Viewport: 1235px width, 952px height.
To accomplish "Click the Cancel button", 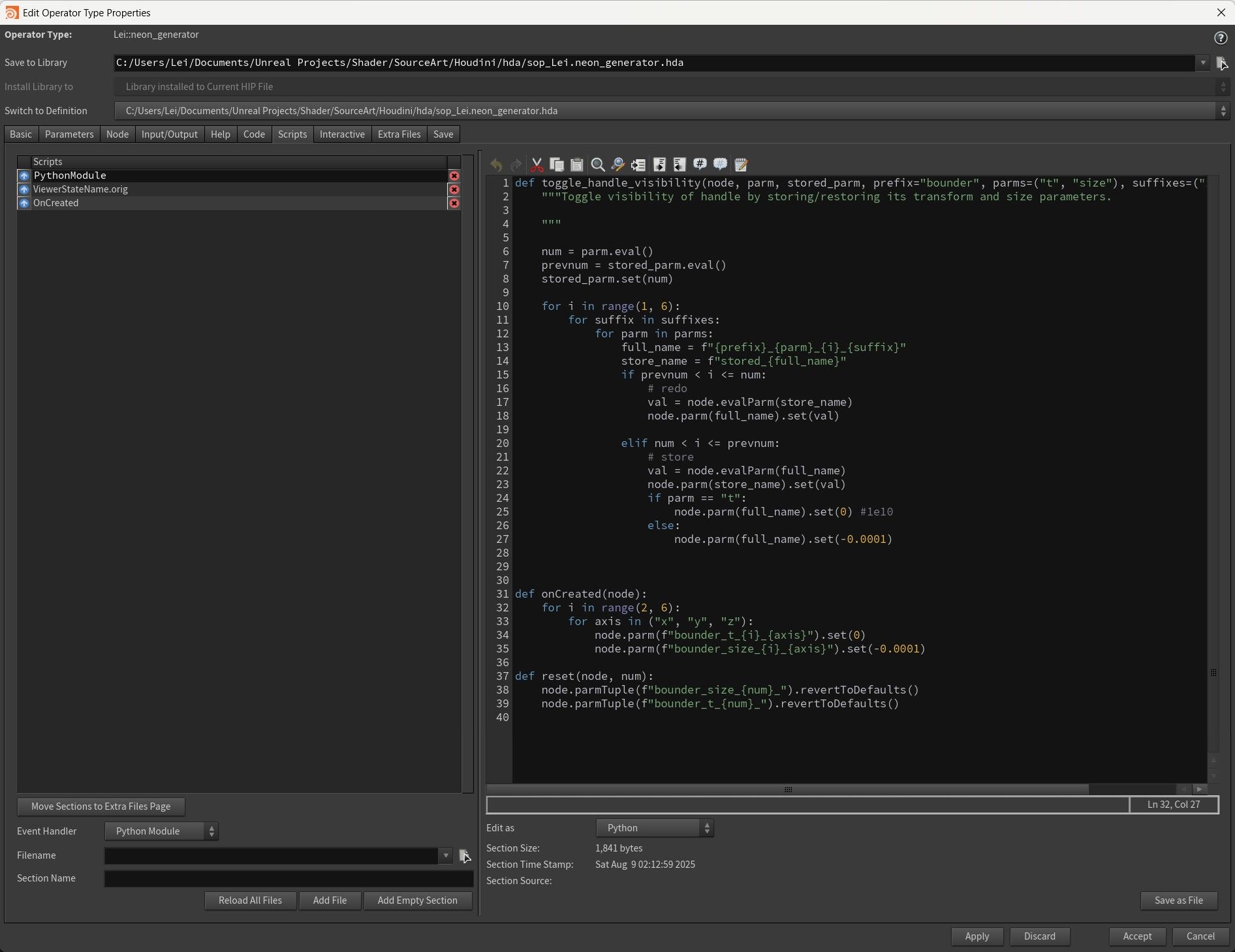I will click(1201, 936).
